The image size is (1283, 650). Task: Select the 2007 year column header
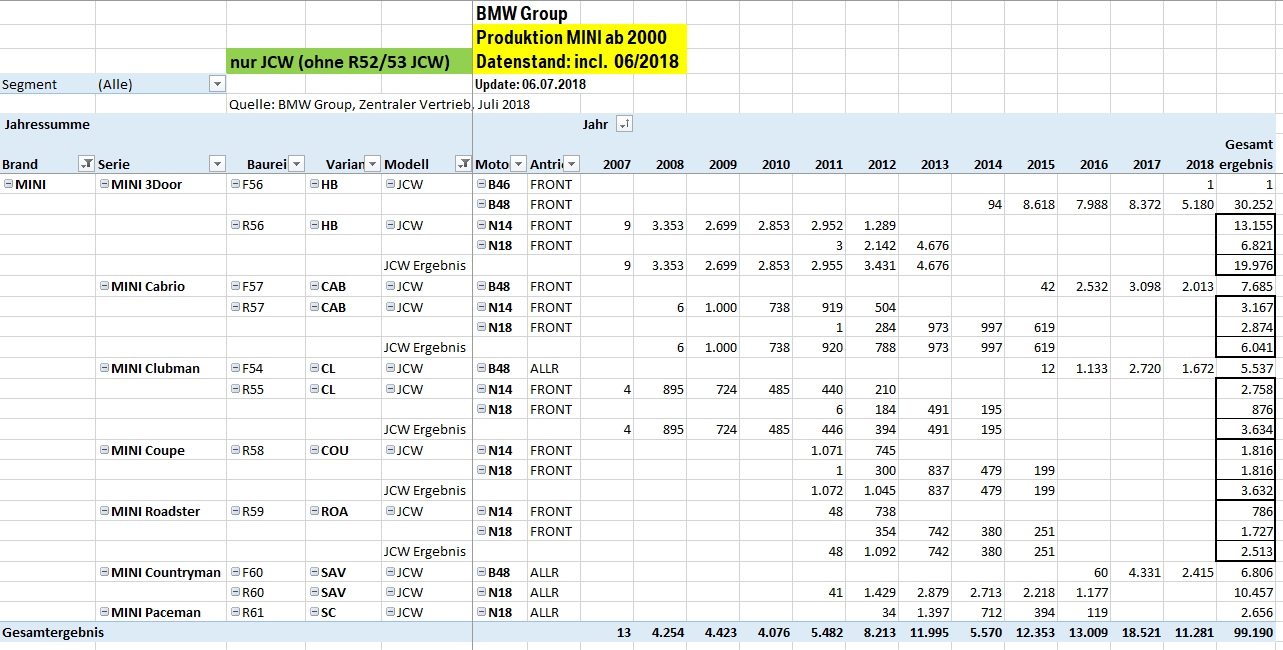(617, 164)
